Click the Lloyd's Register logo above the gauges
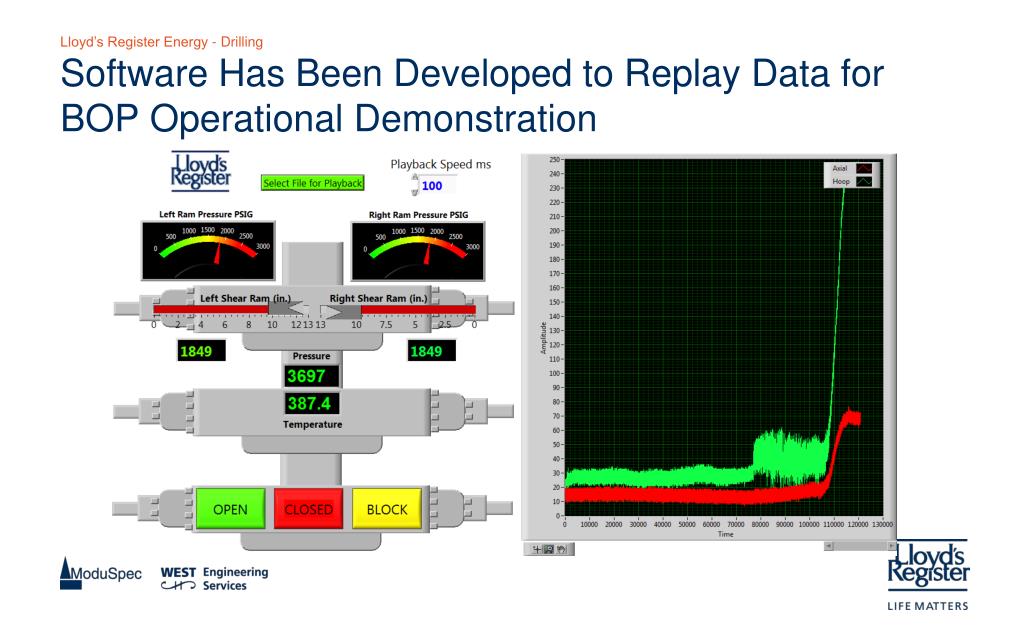 pyautogui.click(x=200, y=172)
